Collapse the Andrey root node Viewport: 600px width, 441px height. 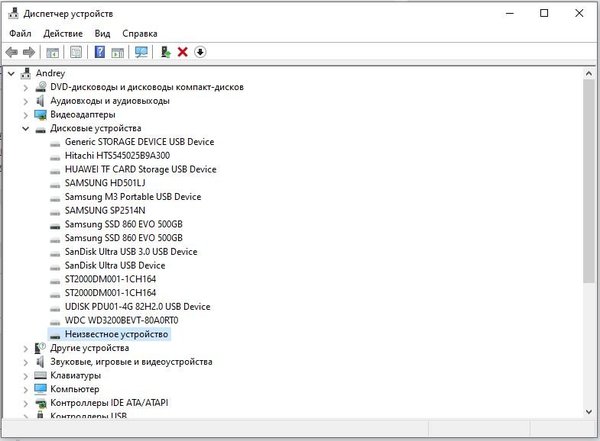(x=11, y=73)
